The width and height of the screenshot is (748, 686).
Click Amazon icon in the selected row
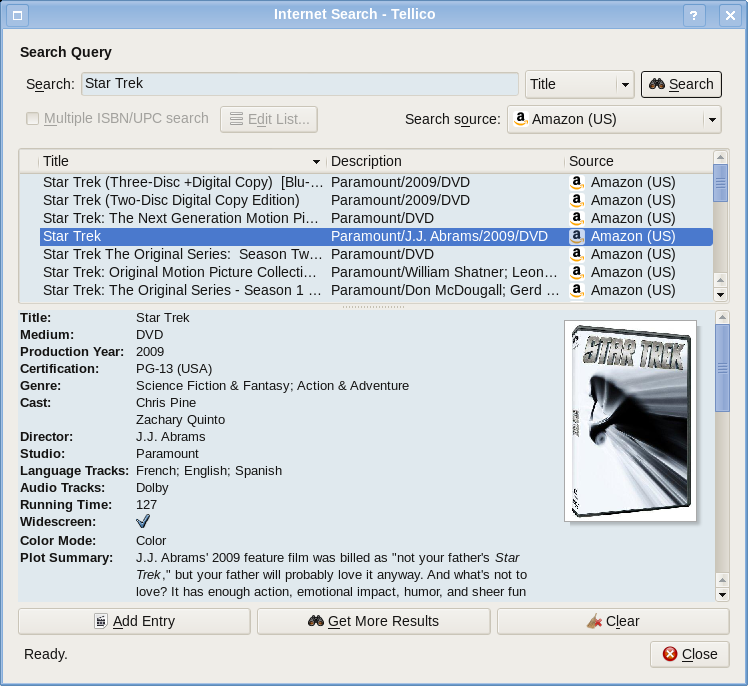point(577,237)
